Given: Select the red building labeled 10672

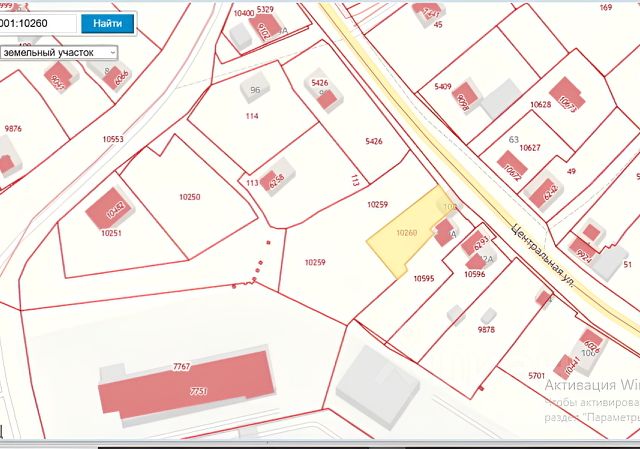Looking at the screenshot, I should point(512,164).
